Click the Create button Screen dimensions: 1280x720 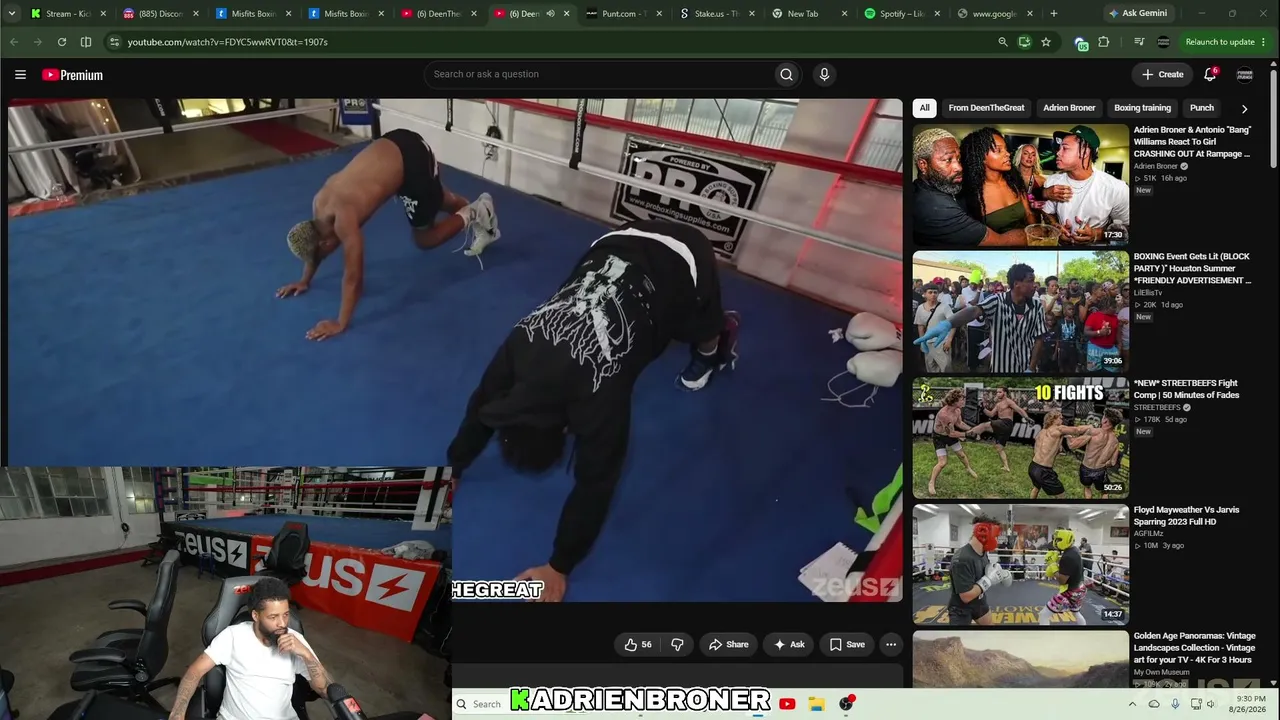point(1163,74)
